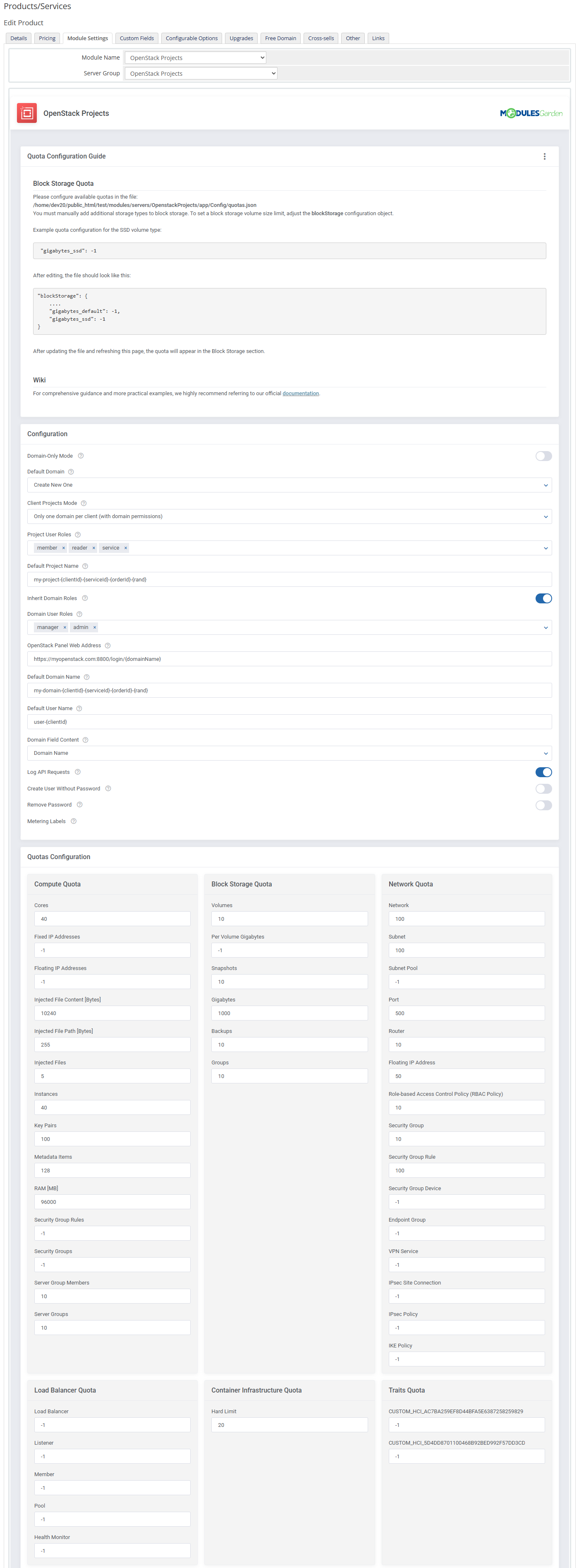Viewport: 579px width, 1568px height.
Task: Click the Default Project Name text field
Action: pyautogui.click(x=289, y=580)
